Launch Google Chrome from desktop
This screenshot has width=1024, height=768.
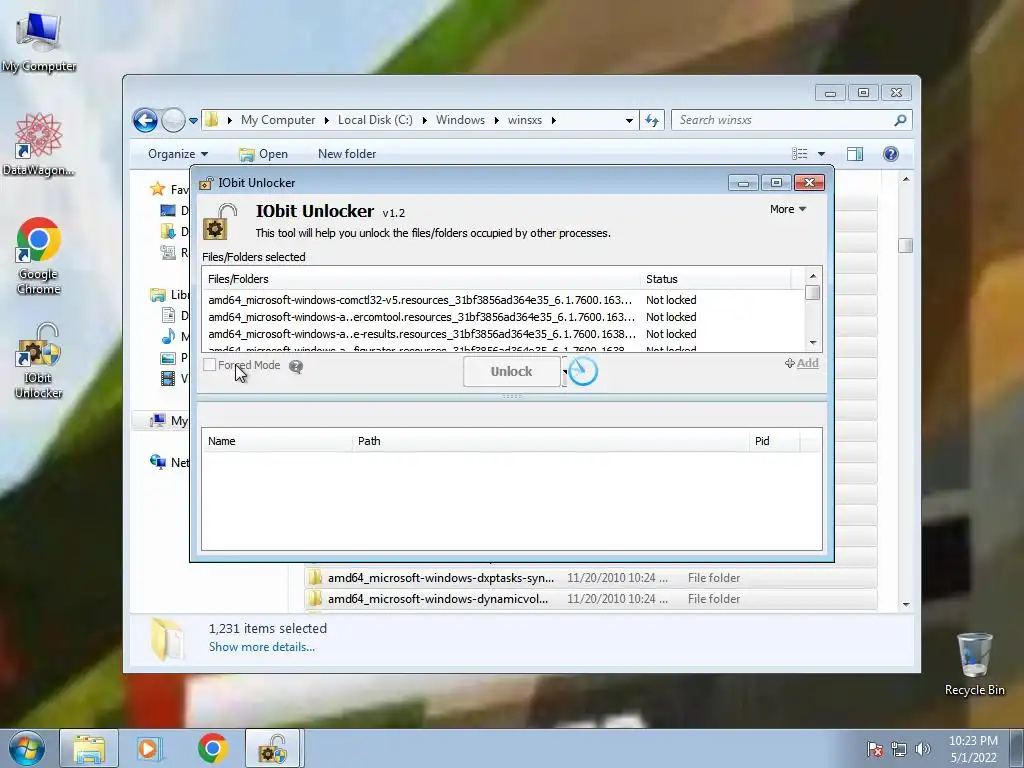(39, 255)
